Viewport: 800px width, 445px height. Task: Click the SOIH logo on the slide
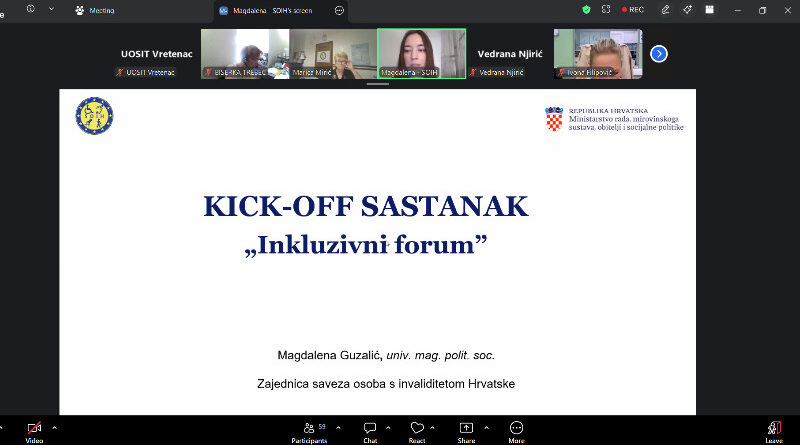pyautogui.click(x=94, y=116)
